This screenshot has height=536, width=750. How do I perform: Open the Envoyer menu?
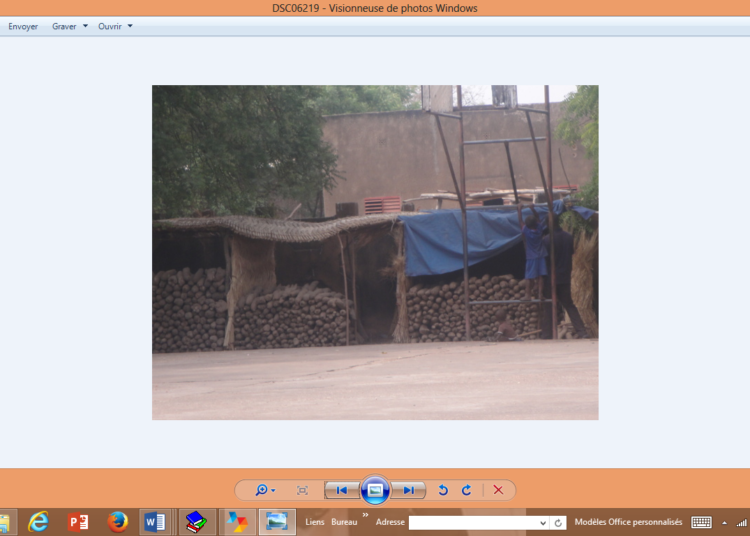[x=23, y=26]
